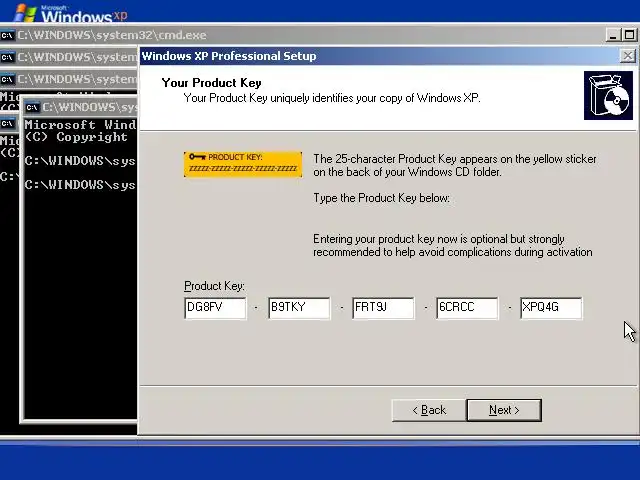This screenshot has width=640, height=480.
Task: Focus the fourth product key field 6CRCC
Action: pyautogui.click(x=467, y=308)
